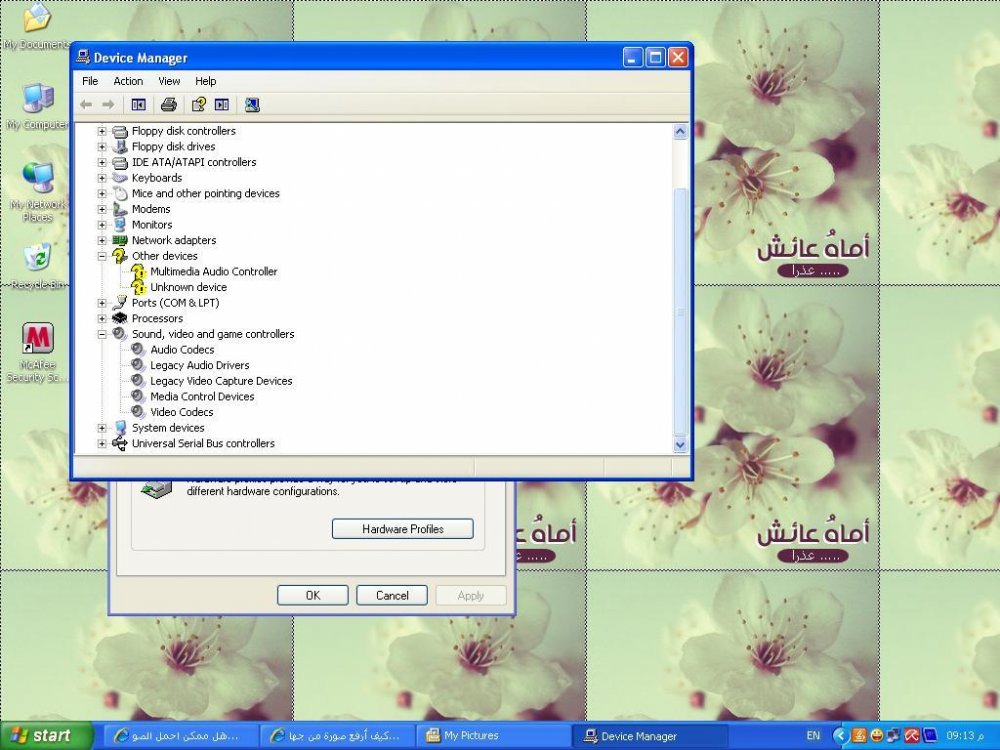Select the "Sound, video and game controllers" label
The width and height of the screenshot is (1000, 750).
point(213,334)
